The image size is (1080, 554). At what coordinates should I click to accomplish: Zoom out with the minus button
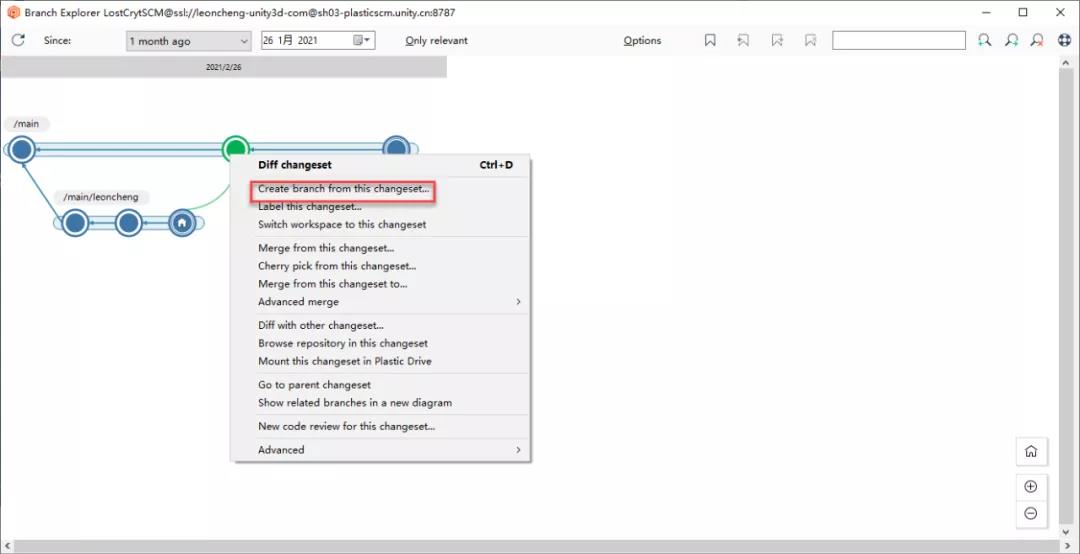coord(1030,513)
